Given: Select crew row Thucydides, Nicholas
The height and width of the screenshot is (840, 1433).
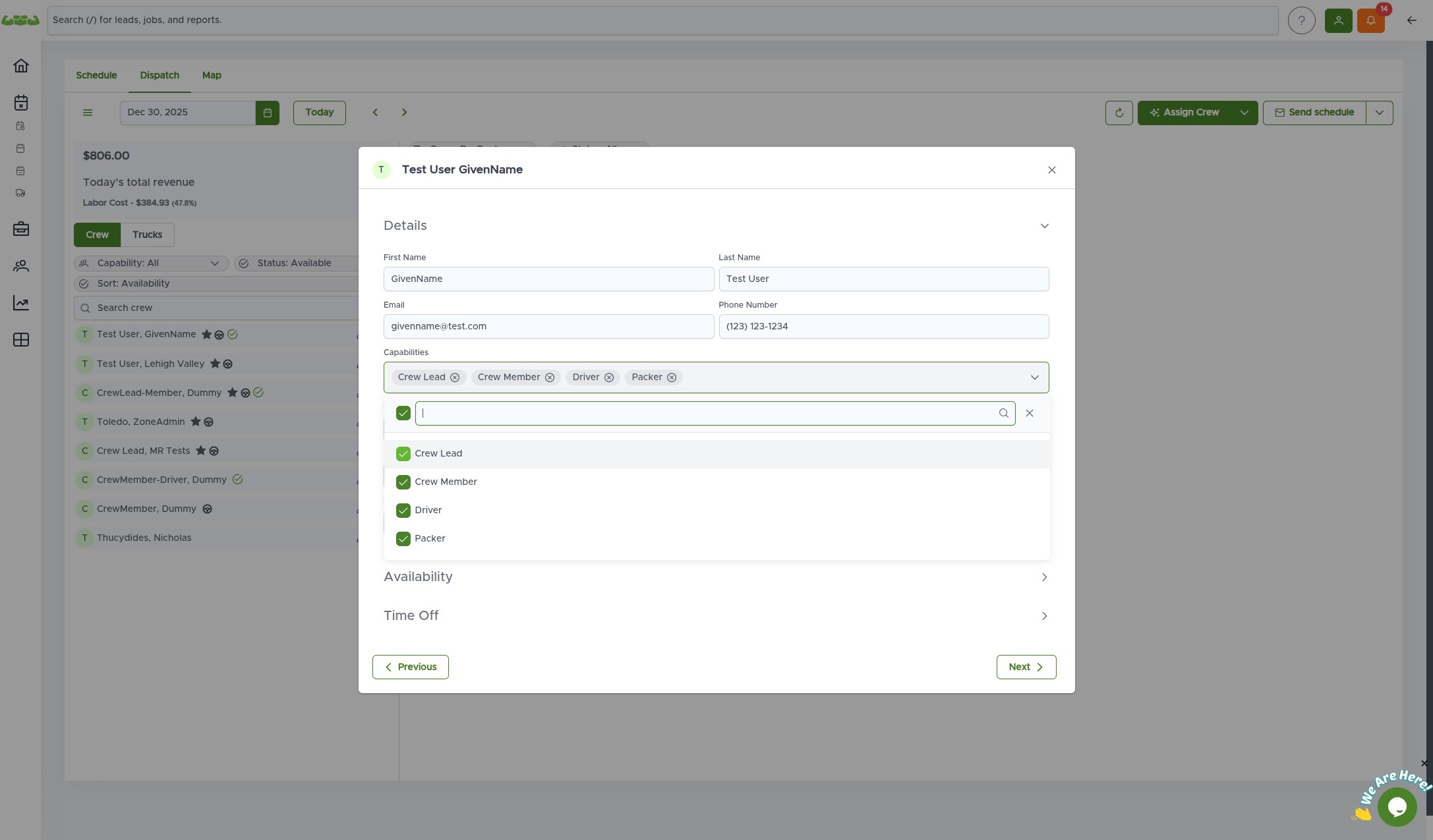Looking at the screenshot, I should point(216,538).
